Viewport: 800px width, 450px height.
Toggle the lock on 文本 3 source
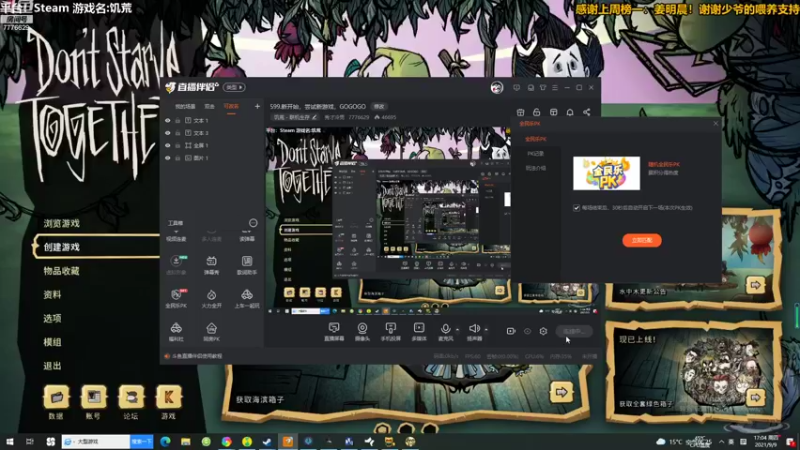click(x=178, y=133)
